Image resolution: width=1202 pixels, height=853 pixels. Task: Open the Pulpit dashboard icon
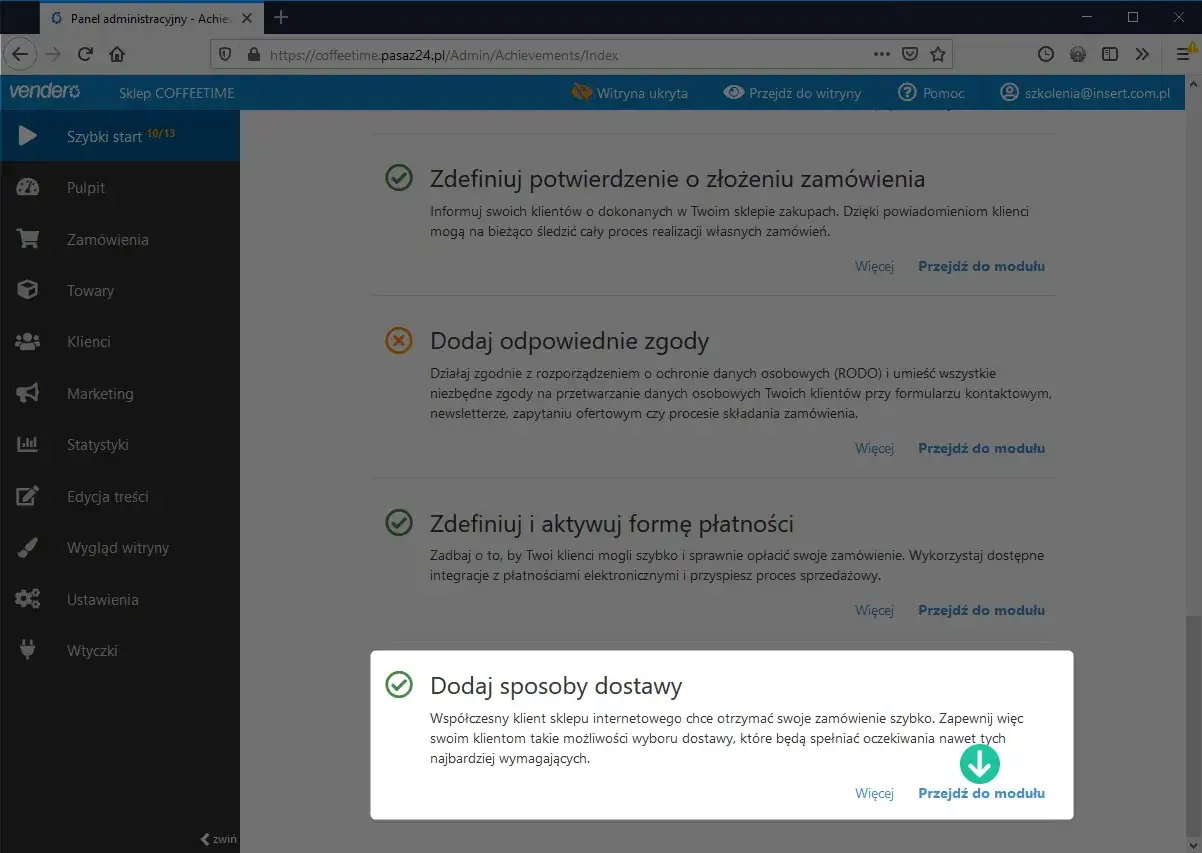coord(28,188)
